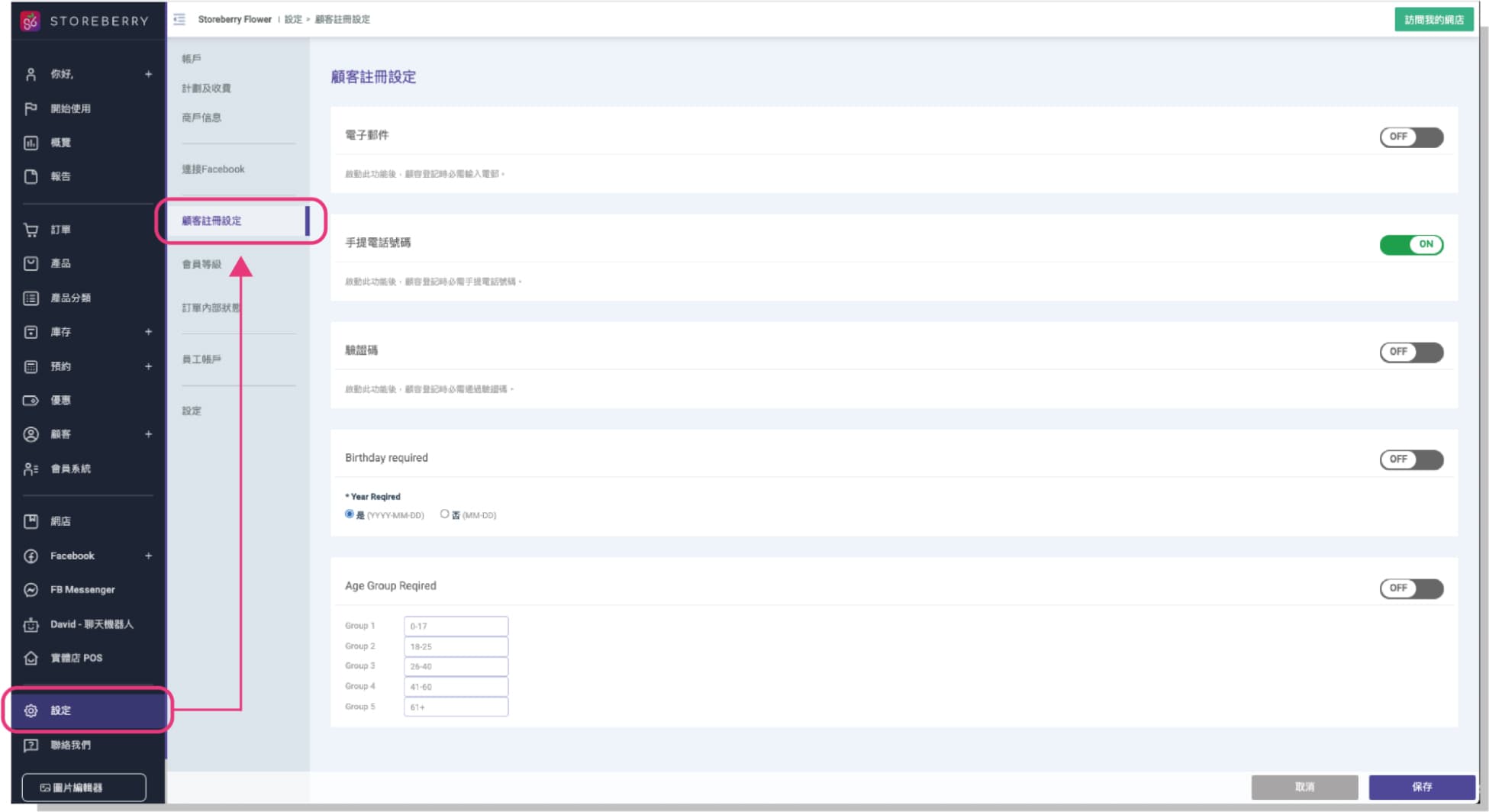Open 員工帳戶 settings item

click(x=201, y=359)
